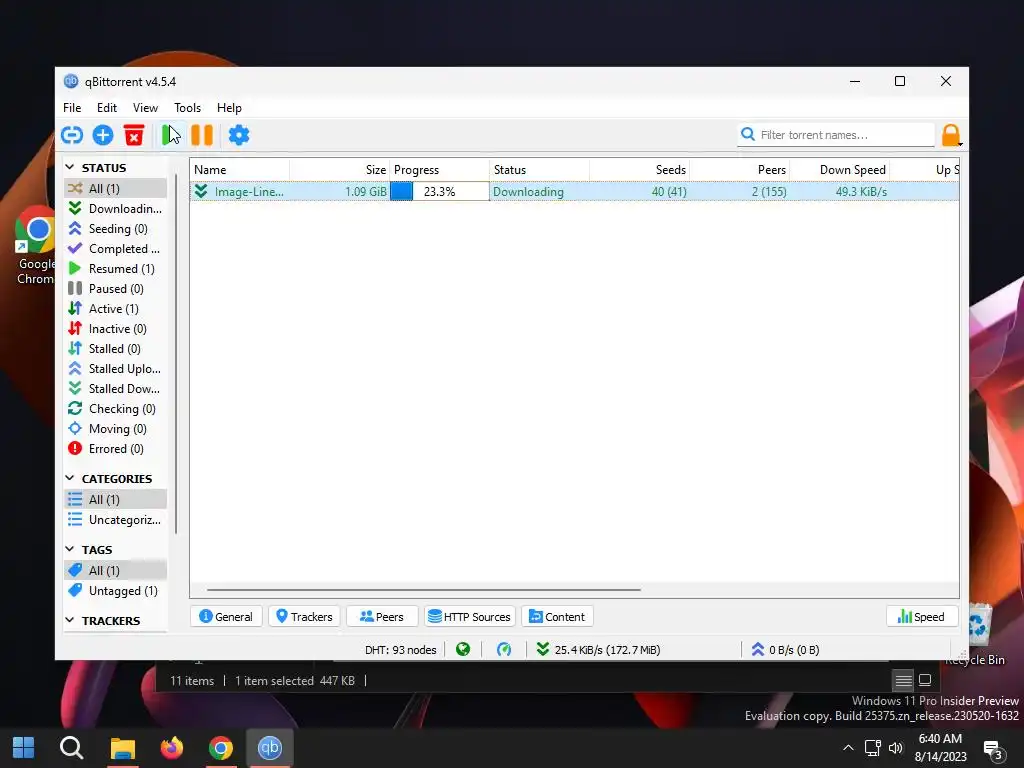Screen dimensions: 1024x768
Task: Filter by Completed status
Action: pos(116,249)
